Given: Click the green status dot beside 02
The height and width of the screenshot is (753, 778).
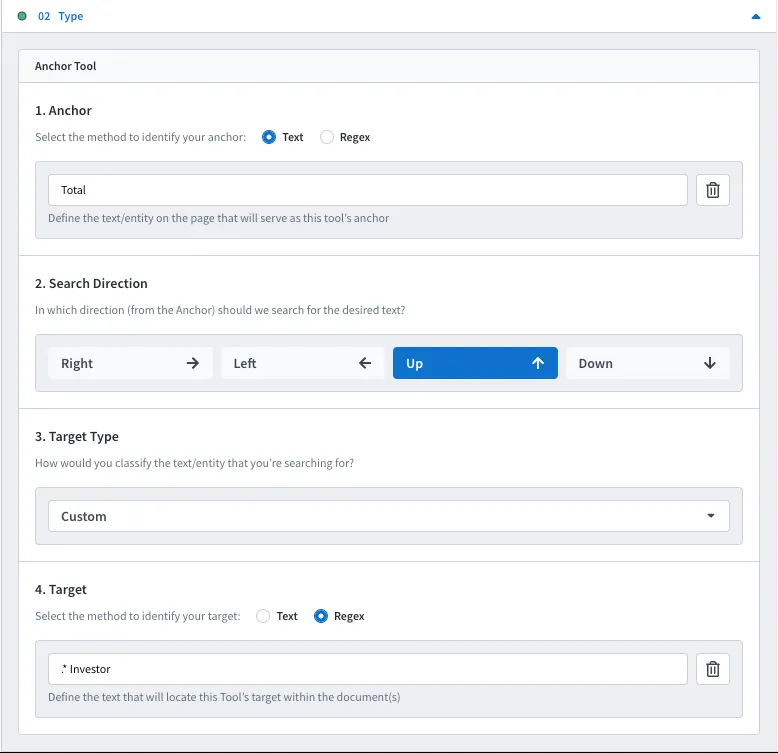Looking at the screenshot, I should tap(22, 16).
